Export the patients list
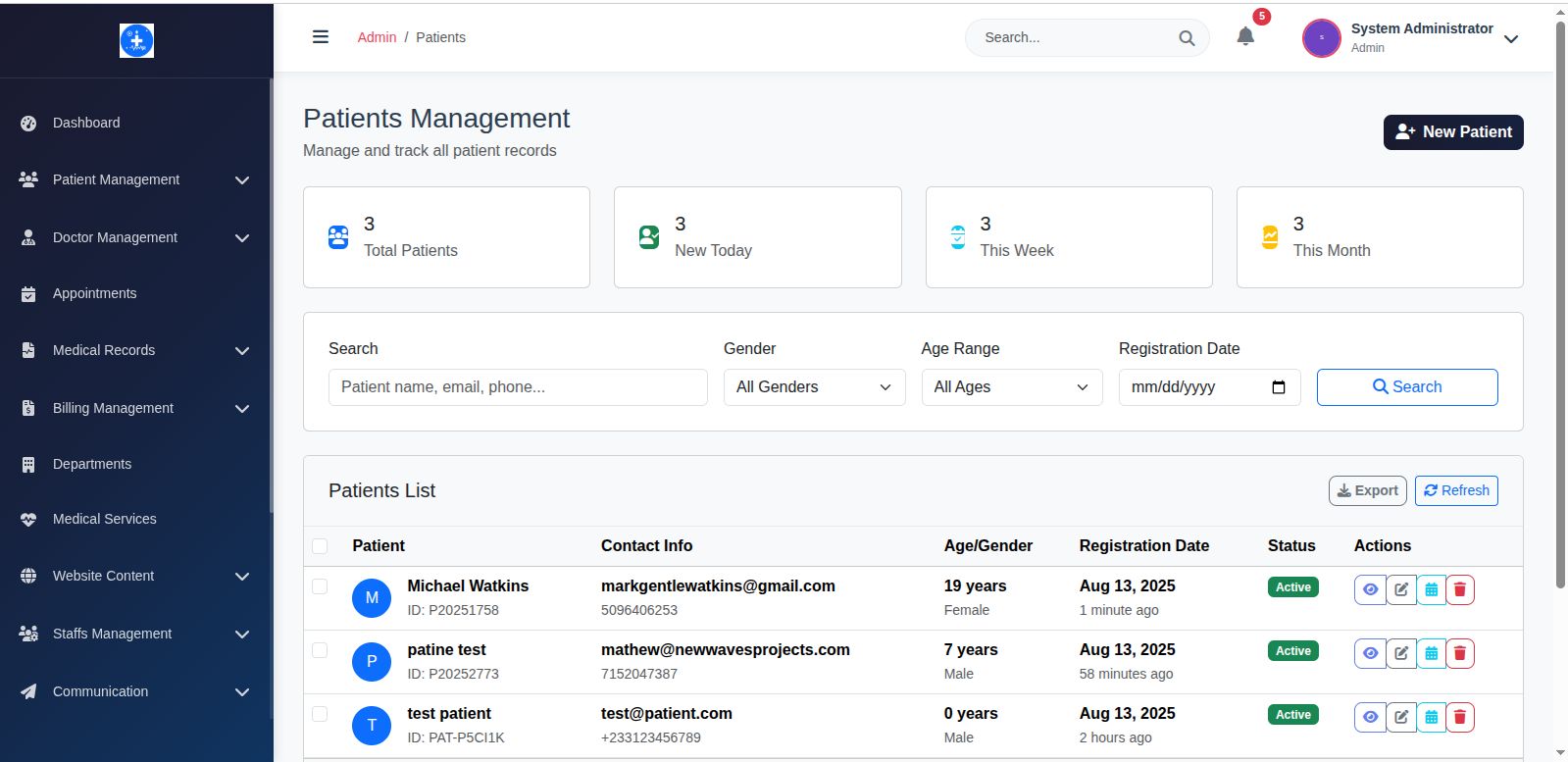Image resolution: width=1568 pixels, height=762 pixels. tap(1367, 490)
